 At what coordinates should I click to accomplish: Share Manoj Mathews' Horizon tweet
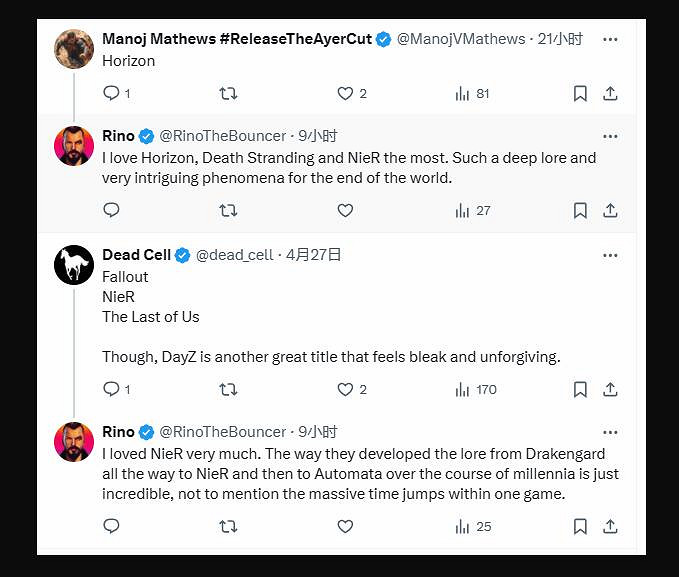pyautogui.click(x=610, y=93)
